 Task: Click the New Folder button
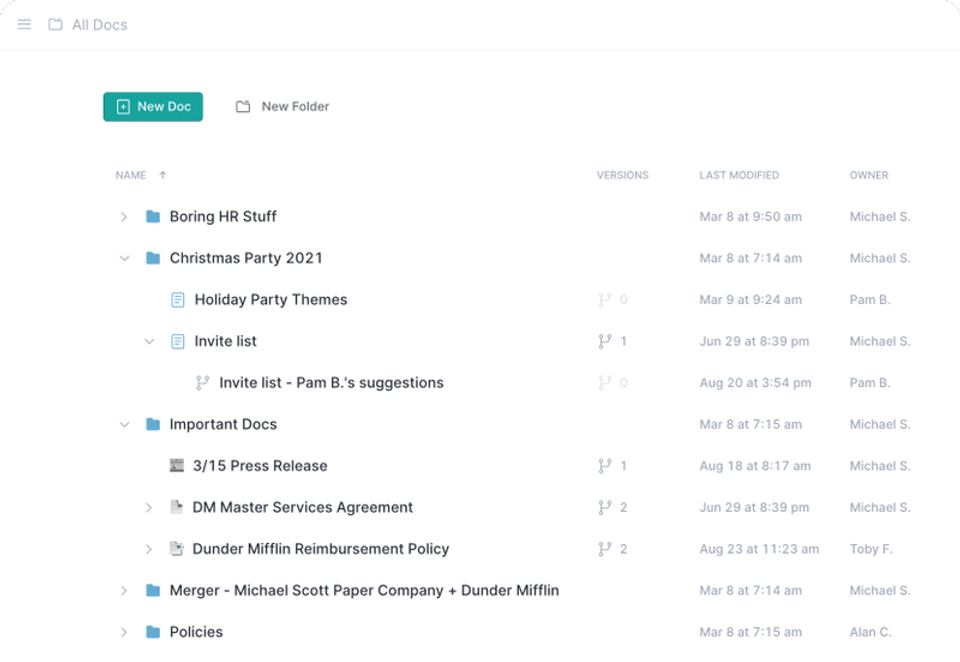tap(283, 106)
